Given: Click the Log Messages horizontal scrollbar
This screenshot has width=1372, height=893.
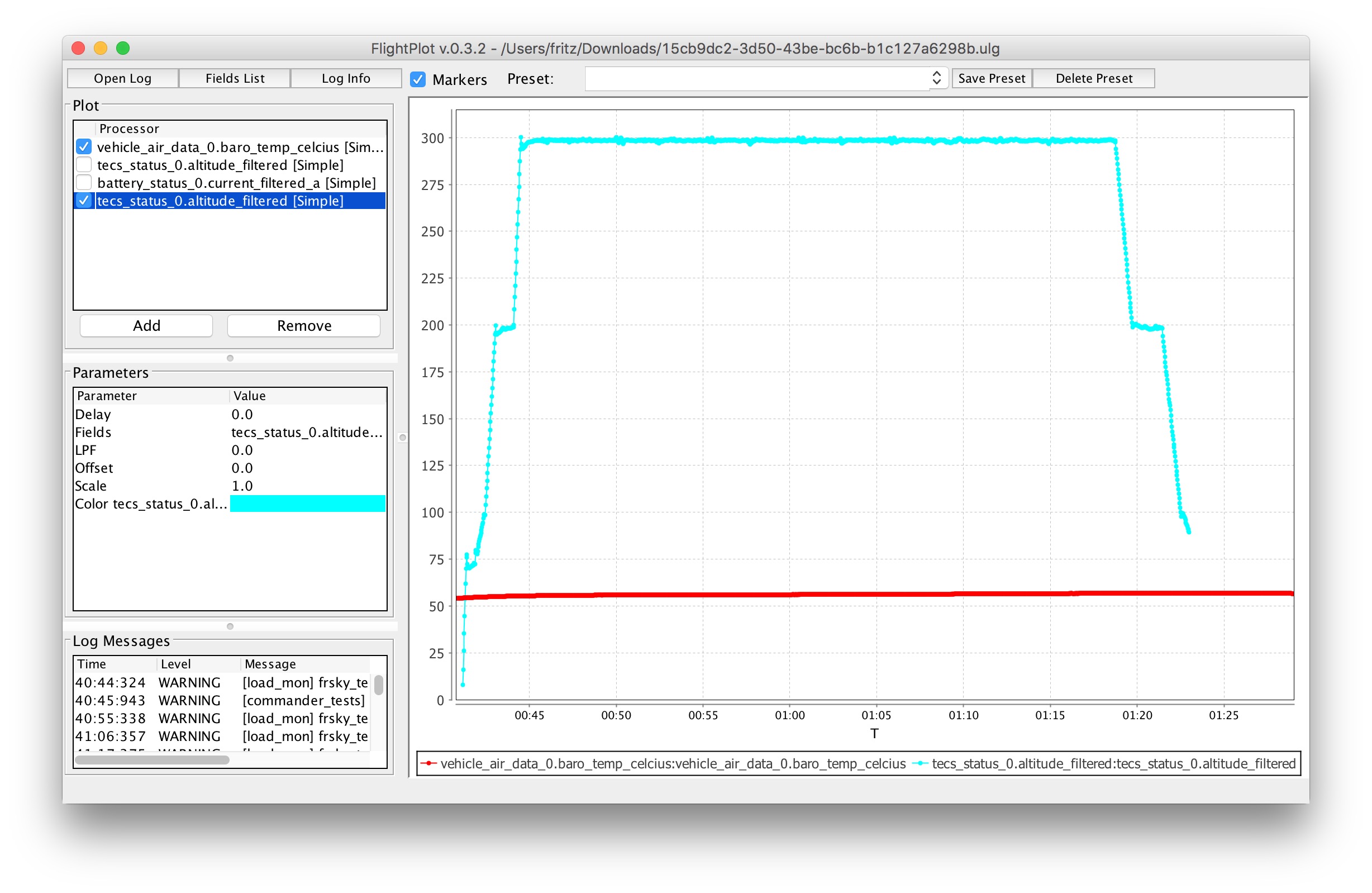Looking at the screenshot, I should coord(153,760).
